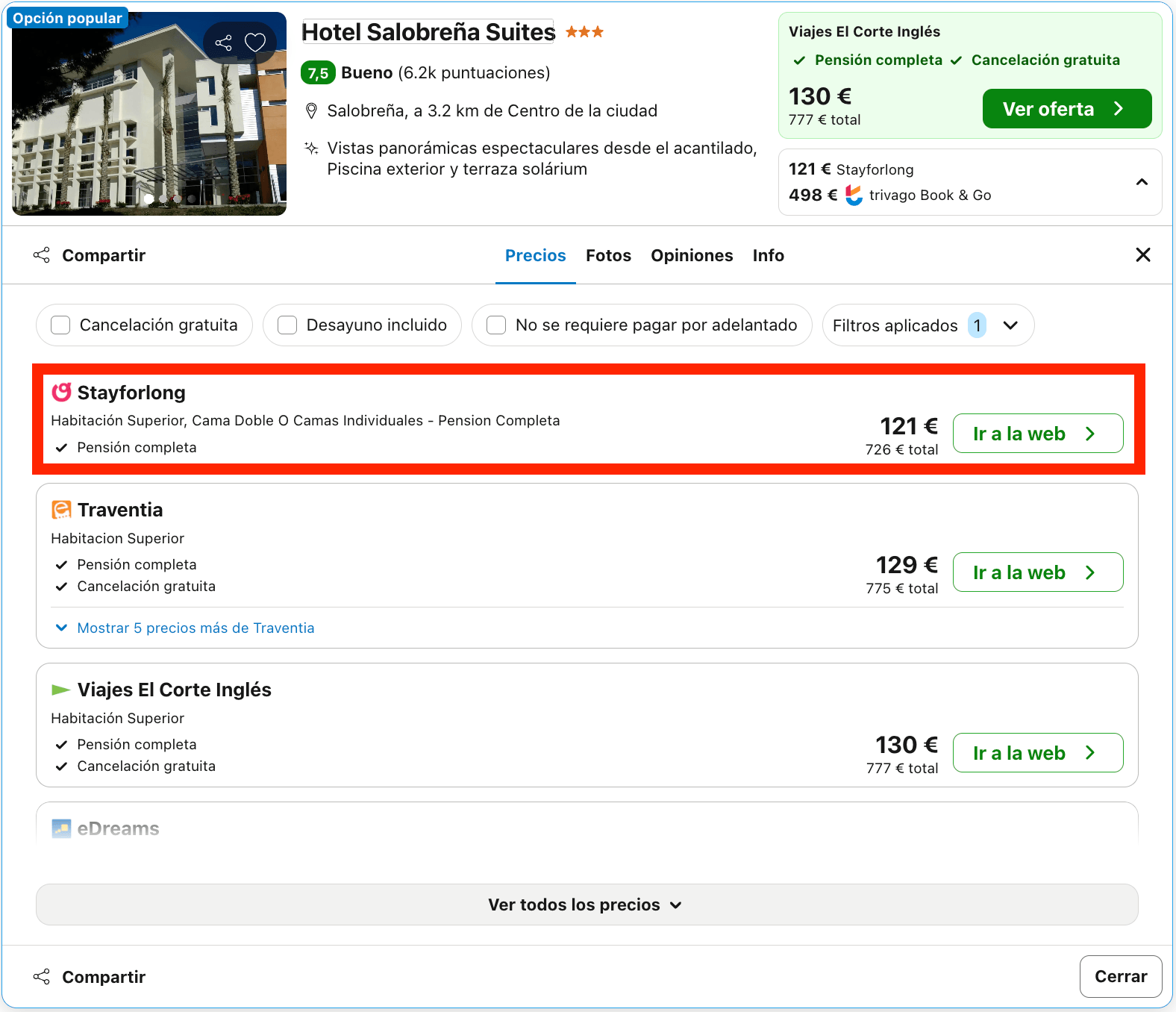This screenshot has width=1176, height=1012.
Task: Click the 6.2k puntuaciones text
Action: [474, 73]
